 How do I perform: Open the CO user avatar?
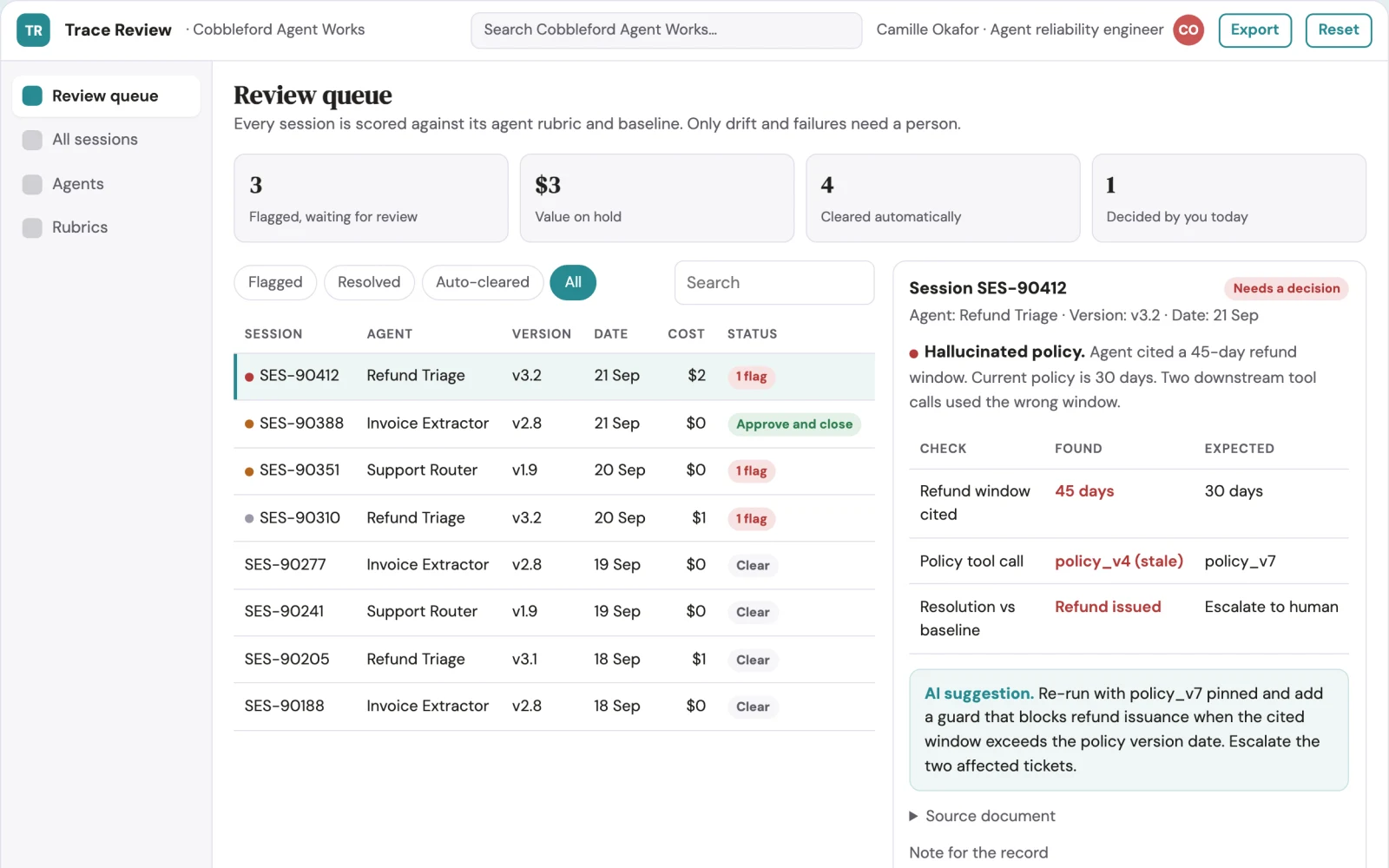(x=1188, y=30)
